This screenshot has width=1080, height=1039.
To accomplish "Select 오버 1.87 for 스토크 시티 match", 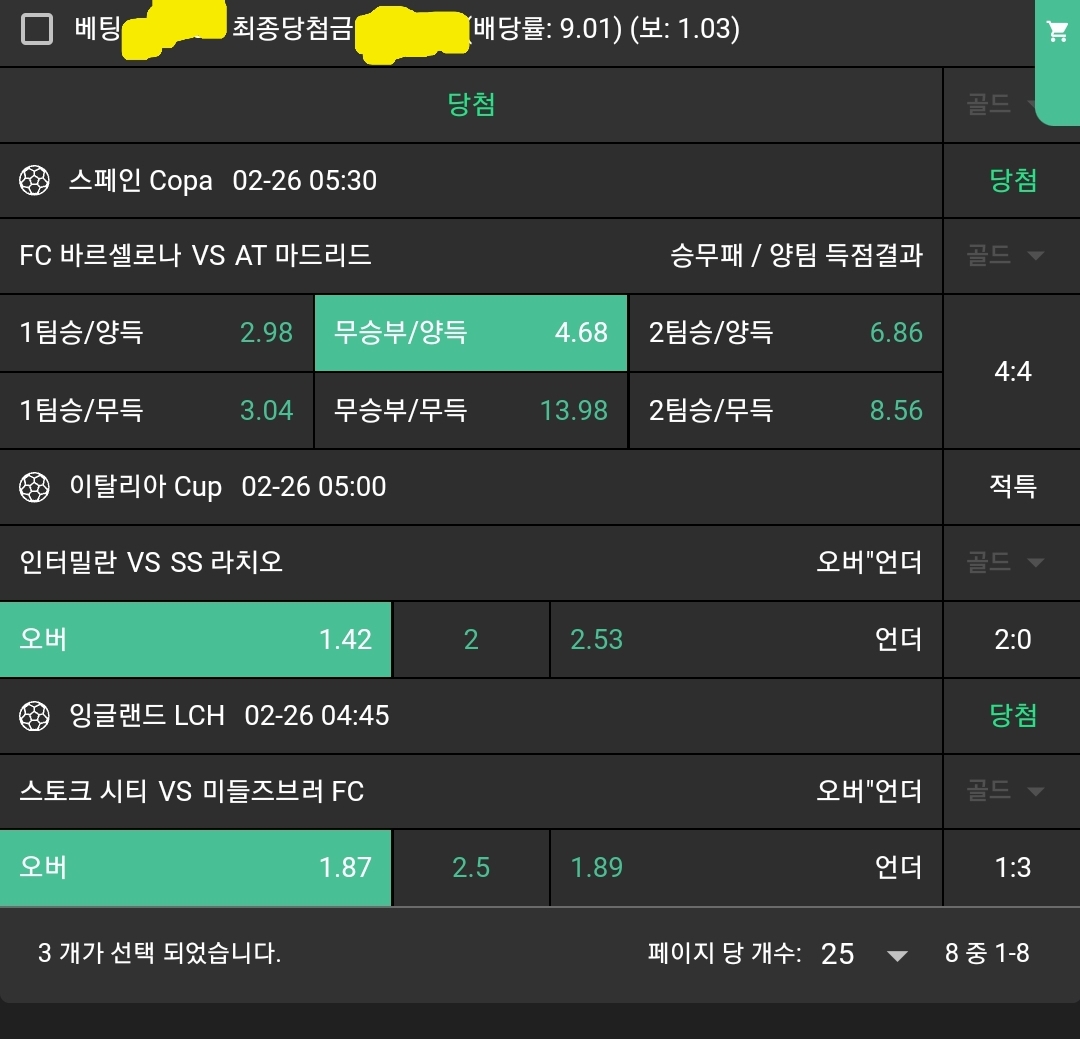I will (196, 868).
